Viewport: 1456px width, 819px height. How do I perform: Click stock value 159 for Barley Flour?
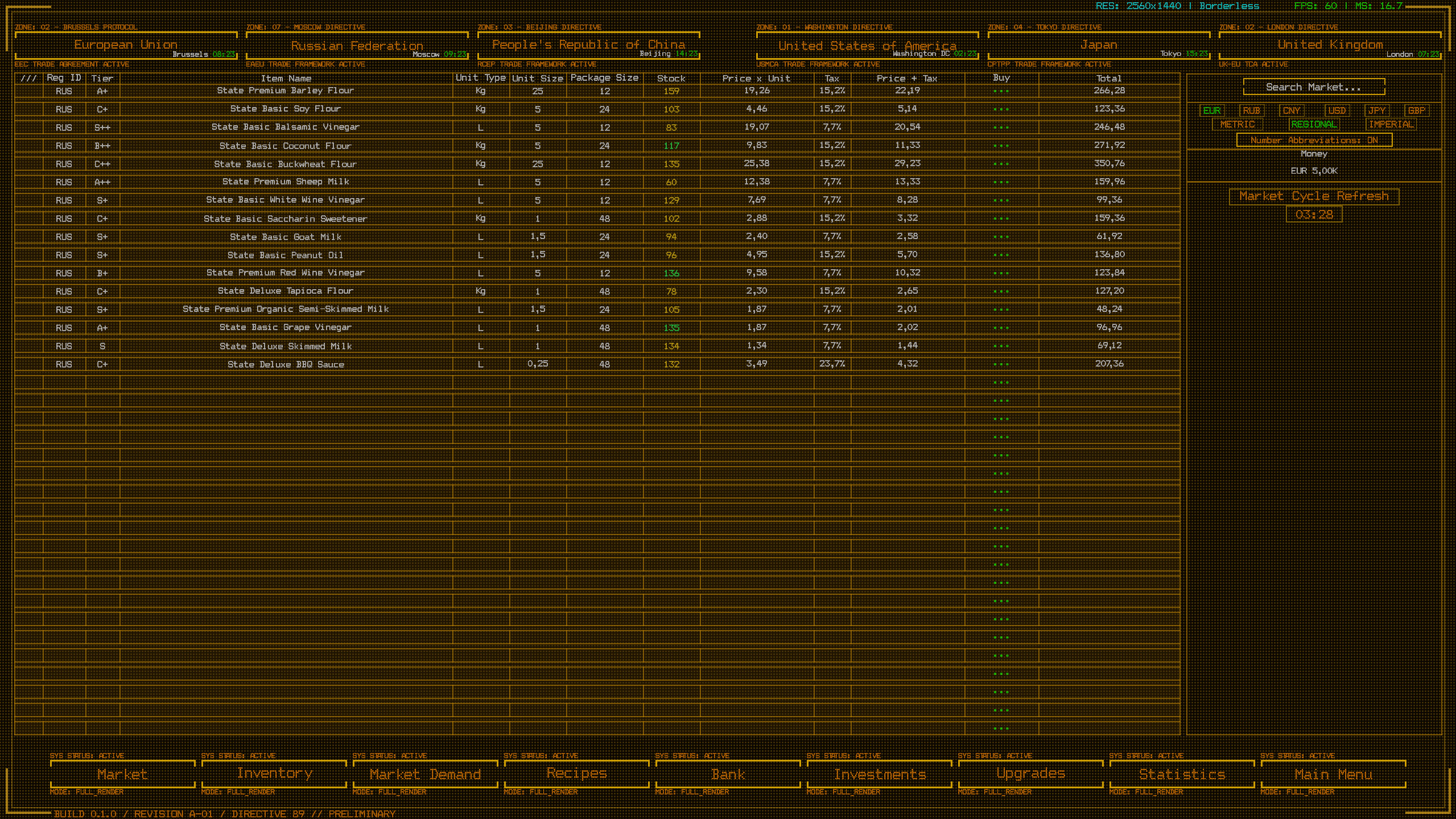pyautogui.click(x=671, y=91)
